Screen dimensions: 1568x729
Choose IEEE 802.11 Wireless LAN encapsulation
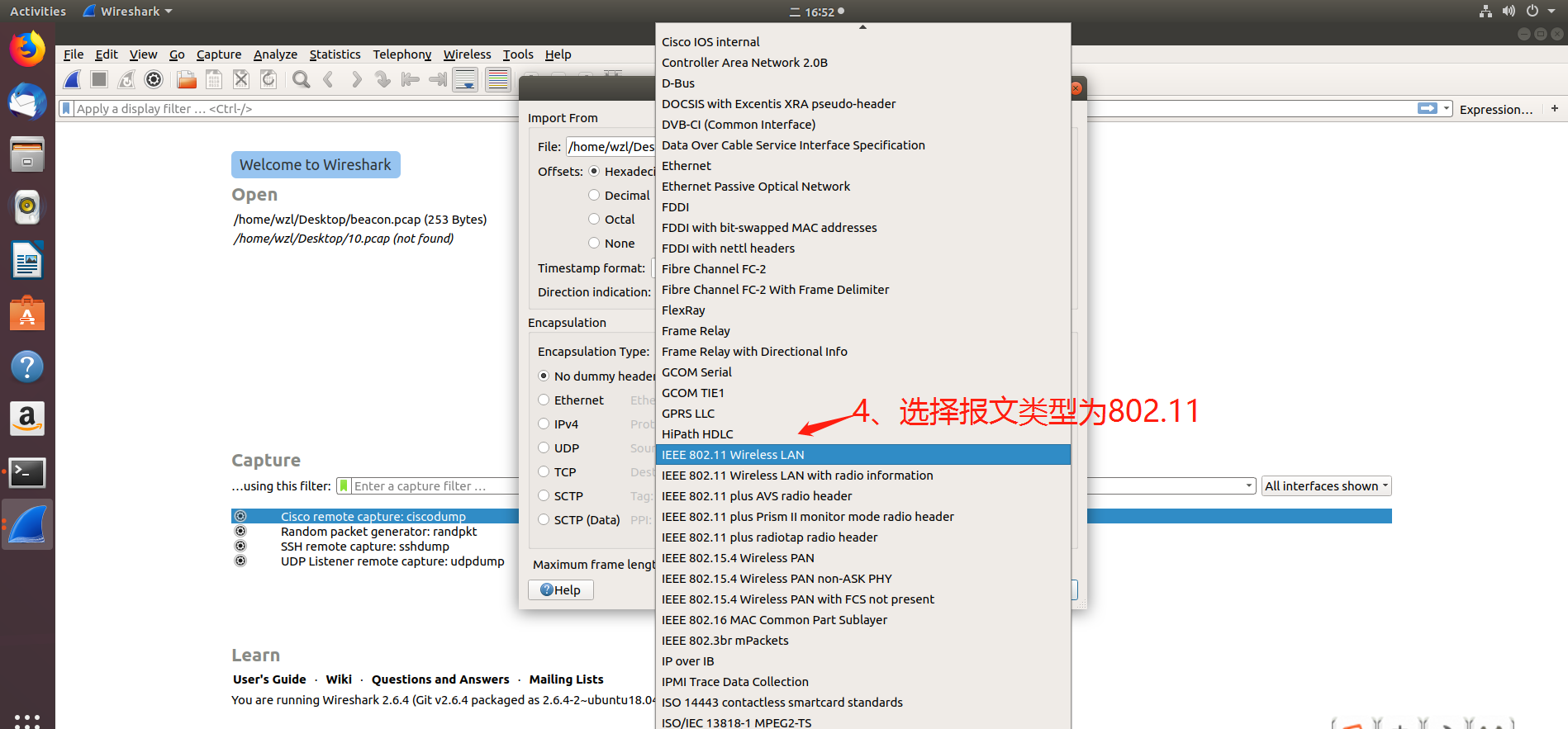862,455
